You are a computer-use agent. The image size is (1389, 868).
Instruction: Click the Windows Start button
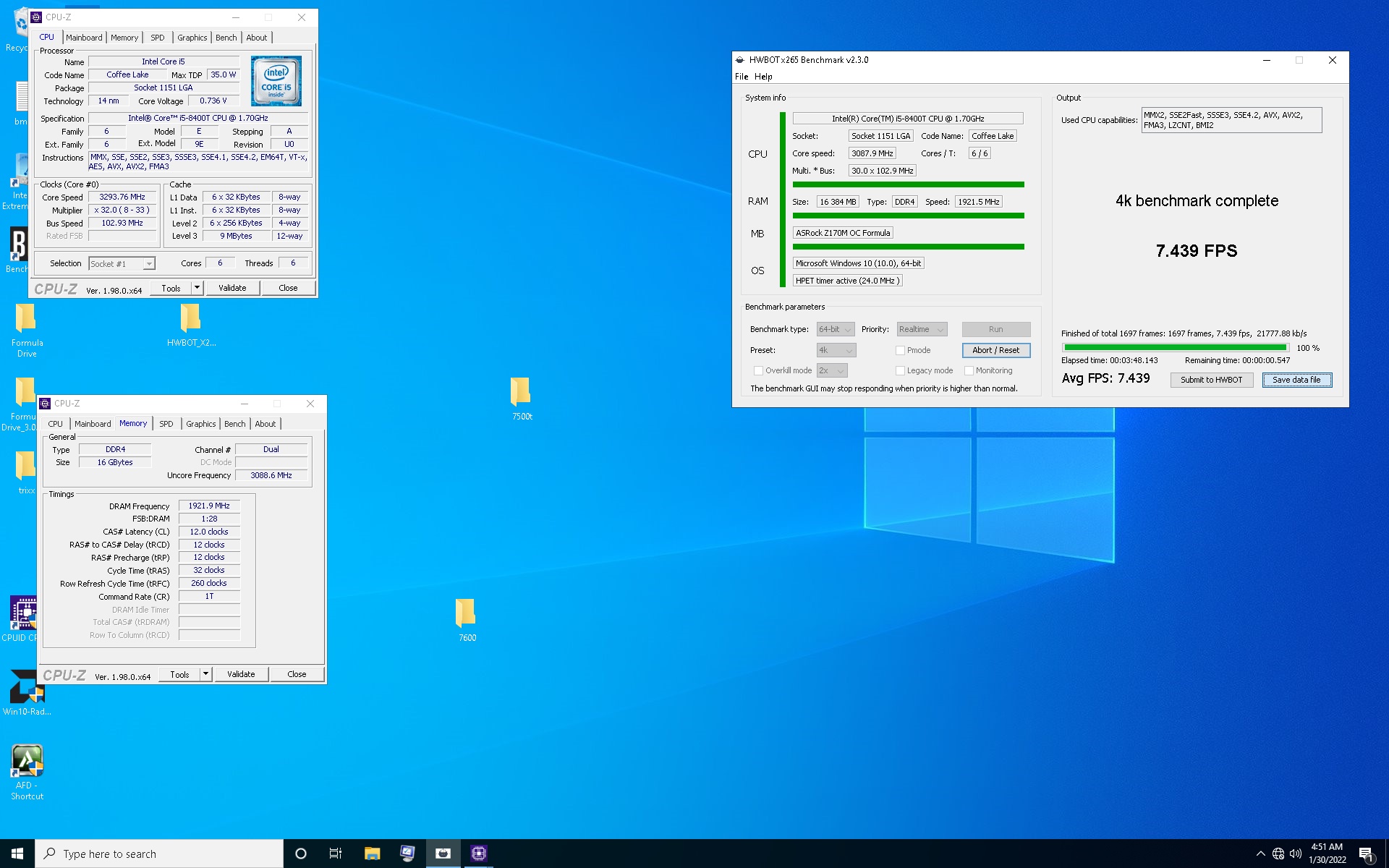pos(17,854)
